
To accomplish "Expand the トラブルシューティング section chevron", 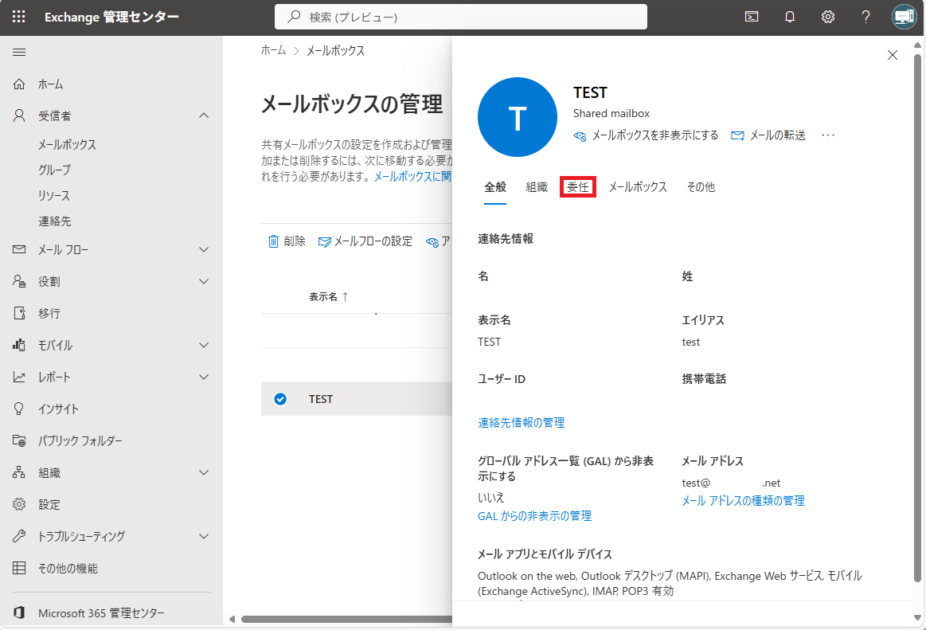I will click(x=204, y=537).
